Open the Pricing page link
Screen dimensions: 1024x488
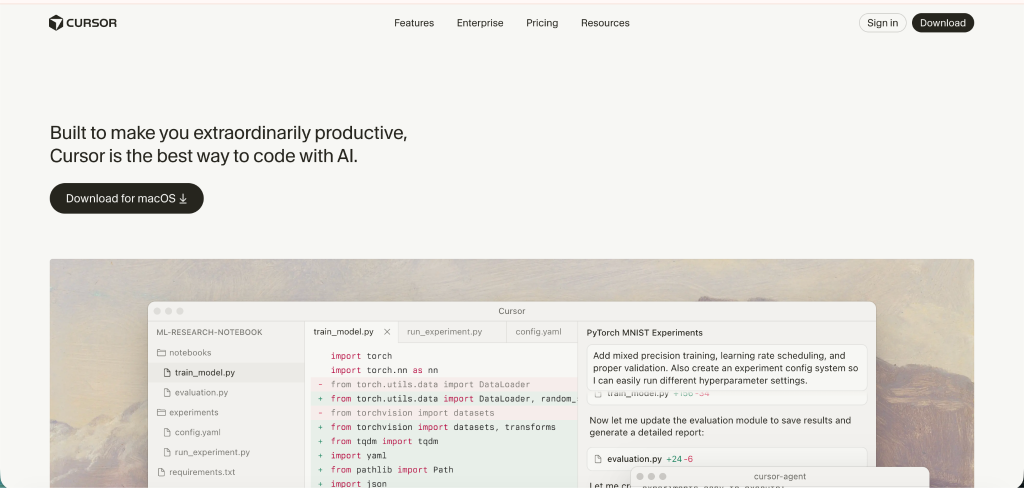coord(542,23)
